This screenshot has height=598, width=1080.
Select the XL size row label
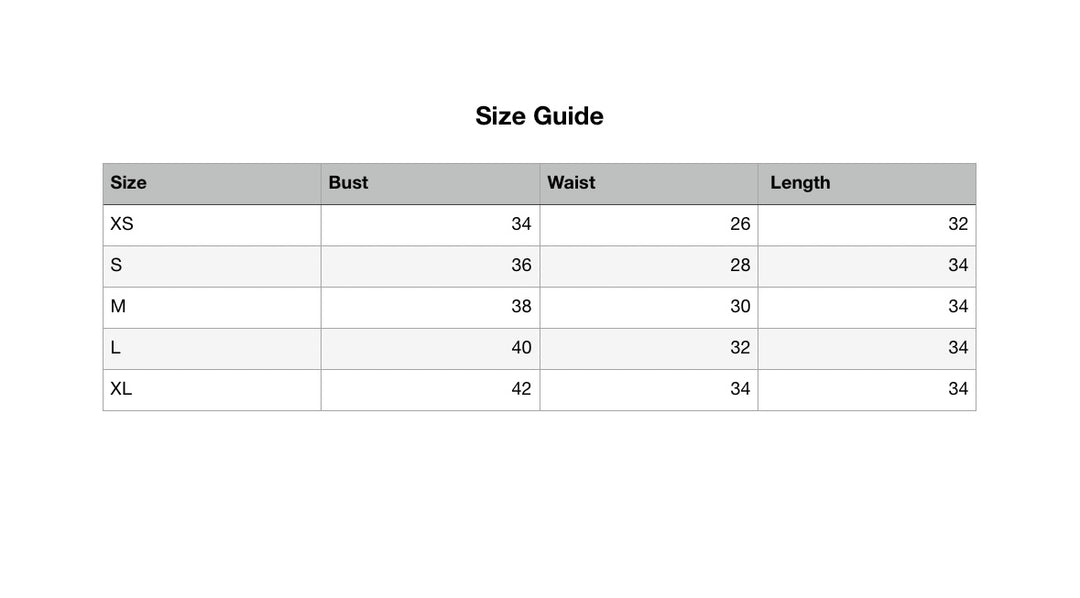pos(121,388)
